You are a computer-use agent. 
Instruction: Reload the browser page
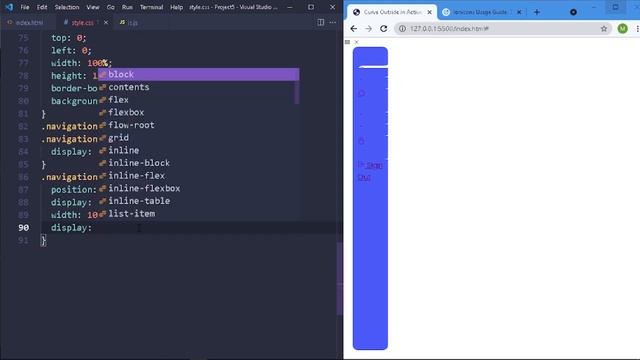pos(383,29)
